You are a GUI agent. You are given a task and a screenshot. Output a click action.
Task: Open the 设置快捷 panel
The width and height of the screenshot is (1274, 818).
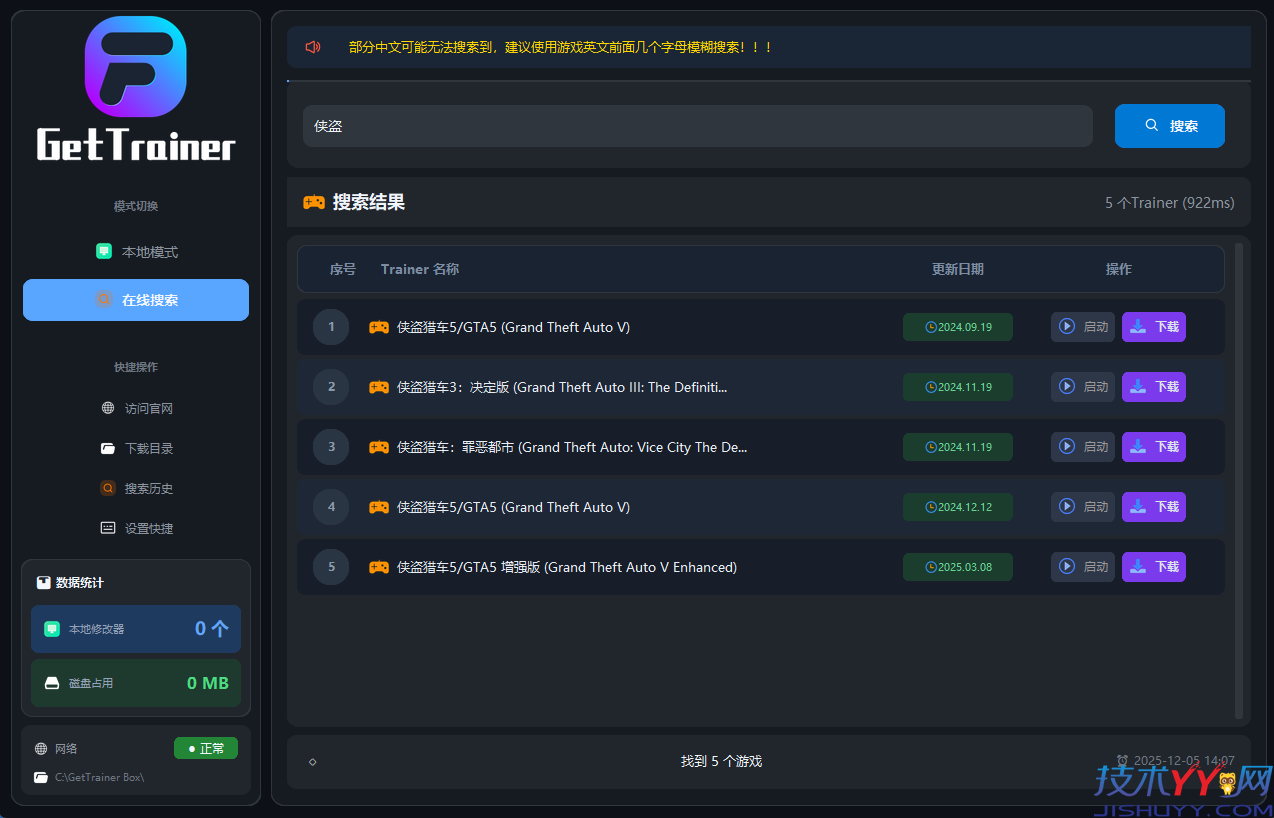pyautogui.click(x=135, y=528)
